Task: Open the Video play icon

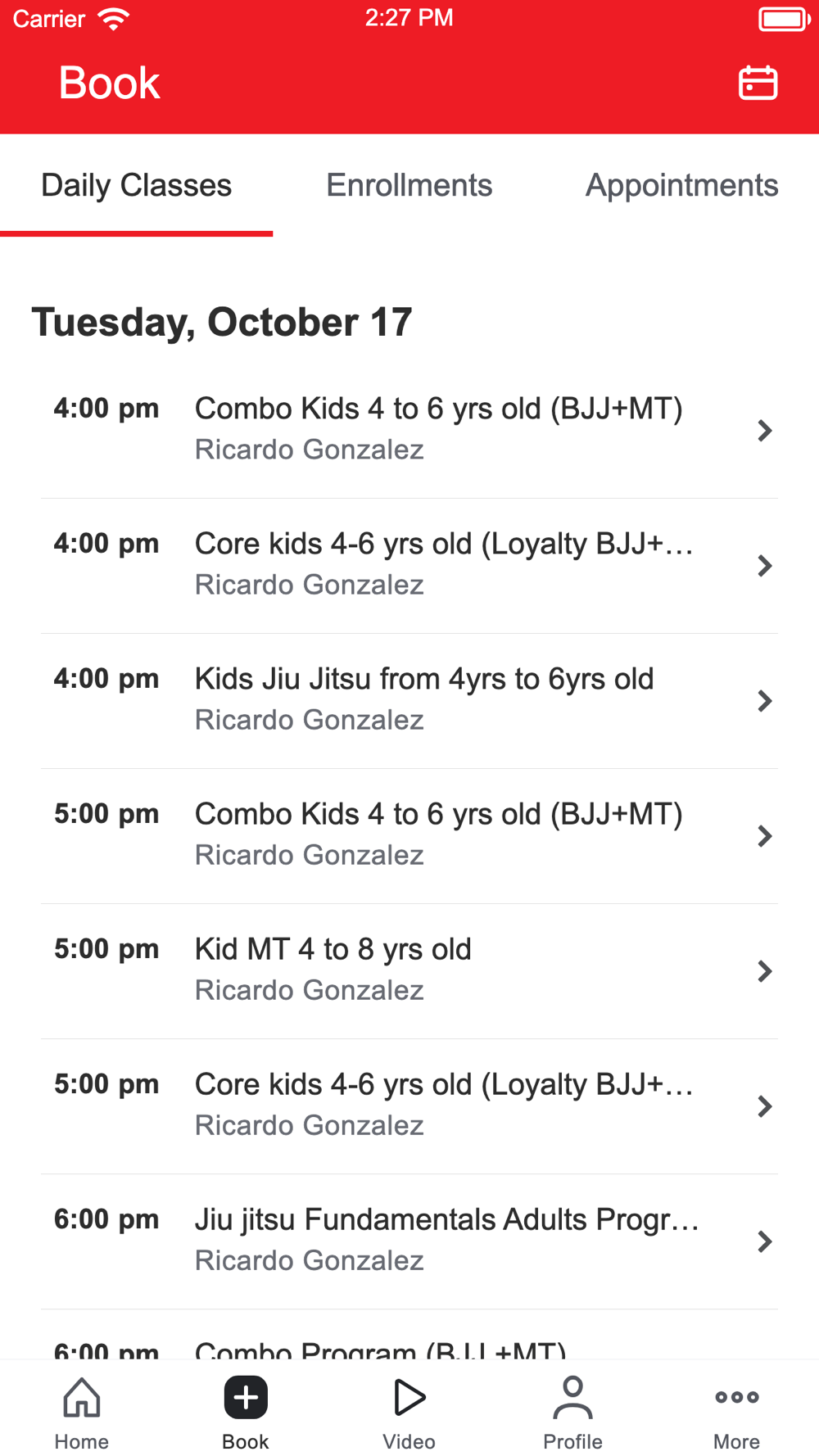Action: point(409,1397)
